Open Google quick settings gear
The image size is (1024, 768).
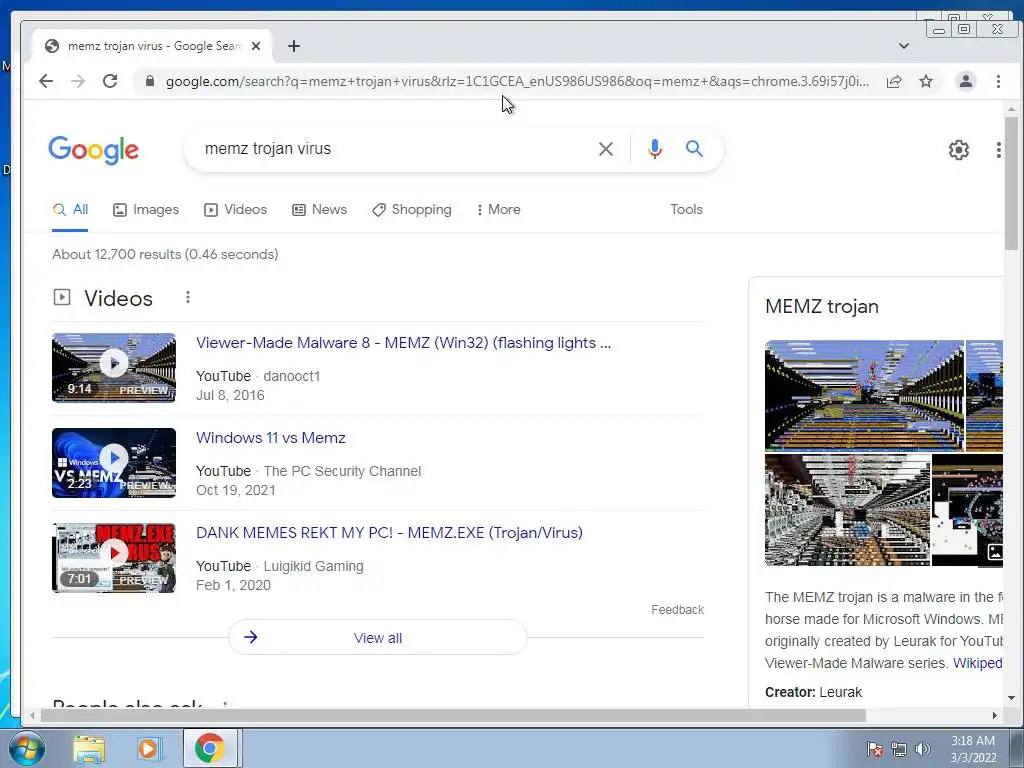(x=958, y=150)
